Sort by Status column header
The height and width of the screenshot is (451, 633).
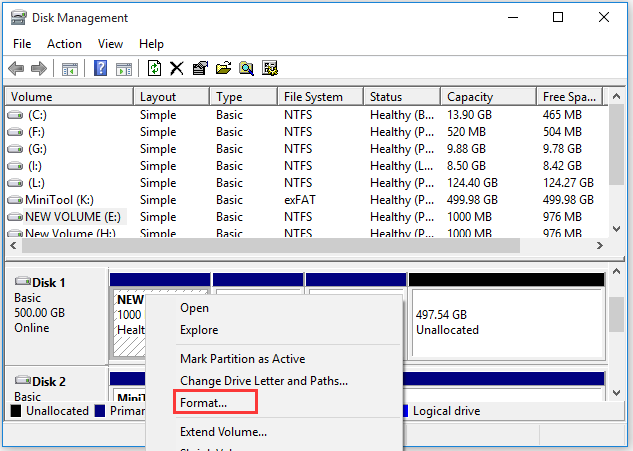(402, 97)
